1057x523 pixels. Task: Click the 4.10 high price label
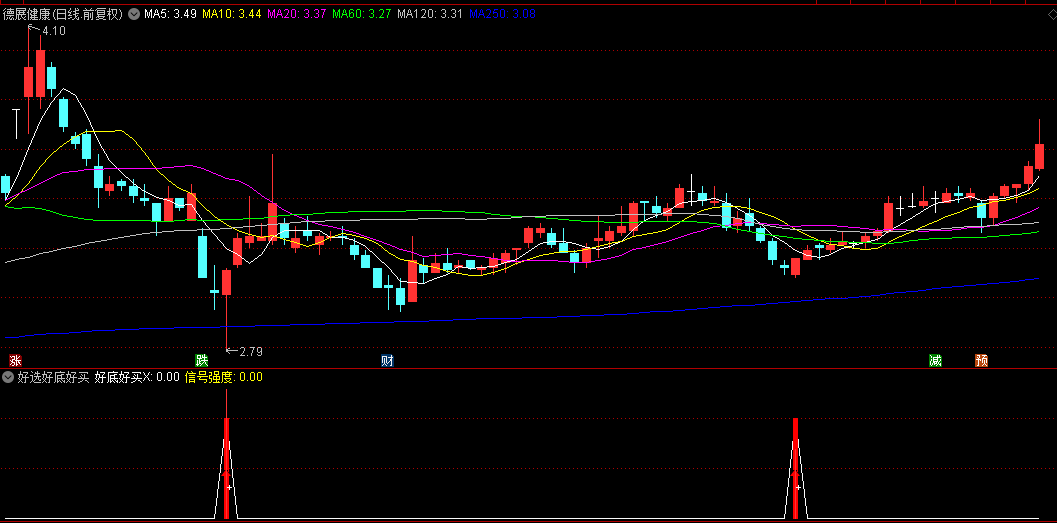[x=54, y=30]
